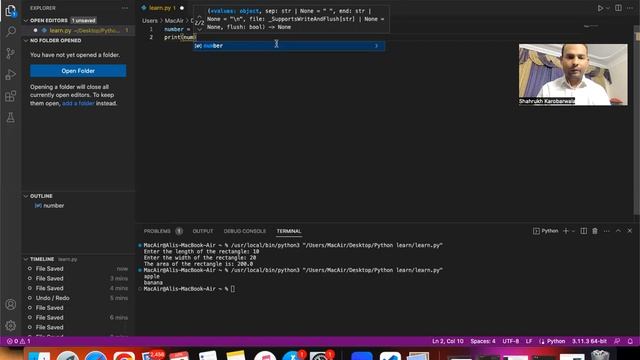Open the 'Undo / Redo' timeline entry
The image size is (640, 360).
[78, 298]
